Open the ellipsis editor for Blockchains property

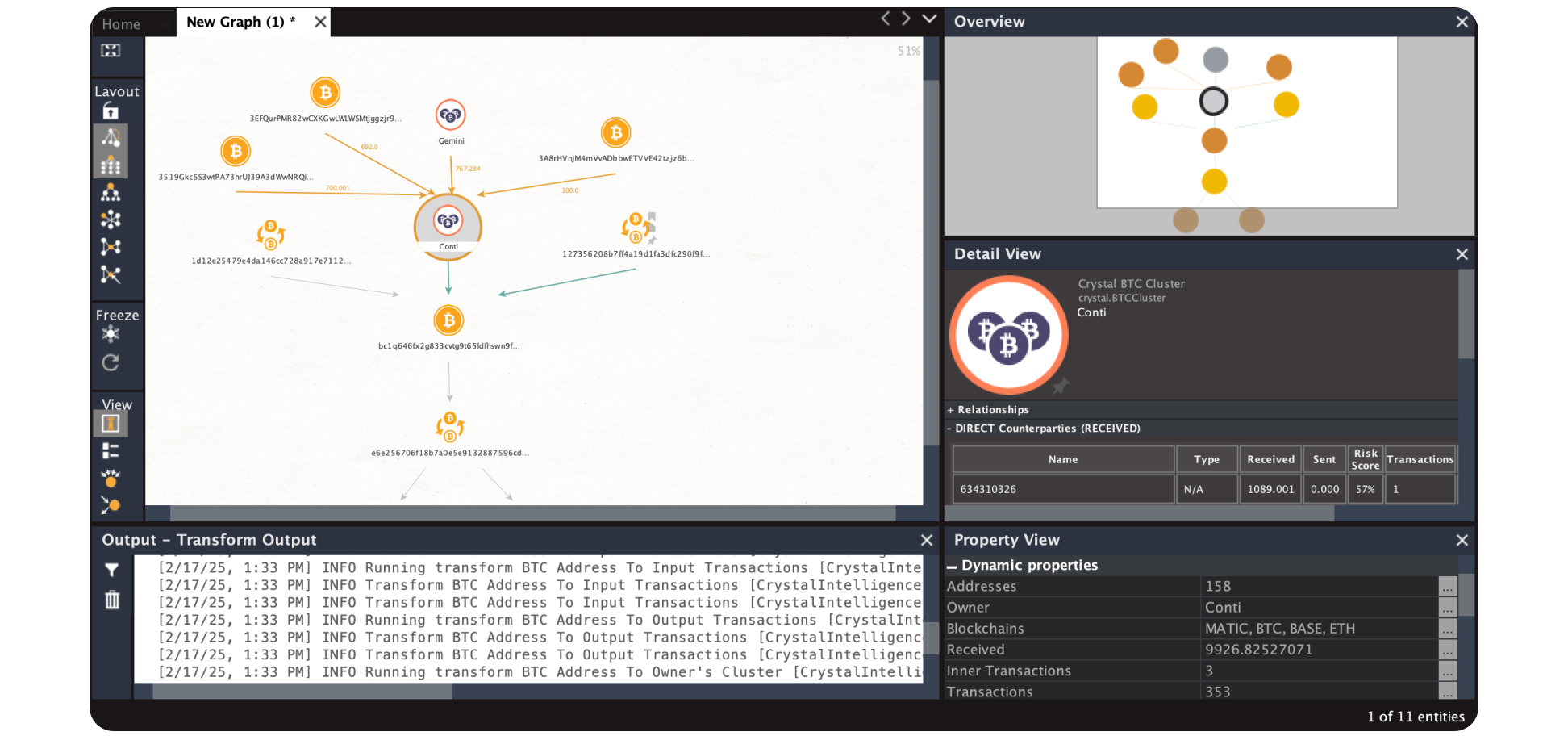point(1448,629)
